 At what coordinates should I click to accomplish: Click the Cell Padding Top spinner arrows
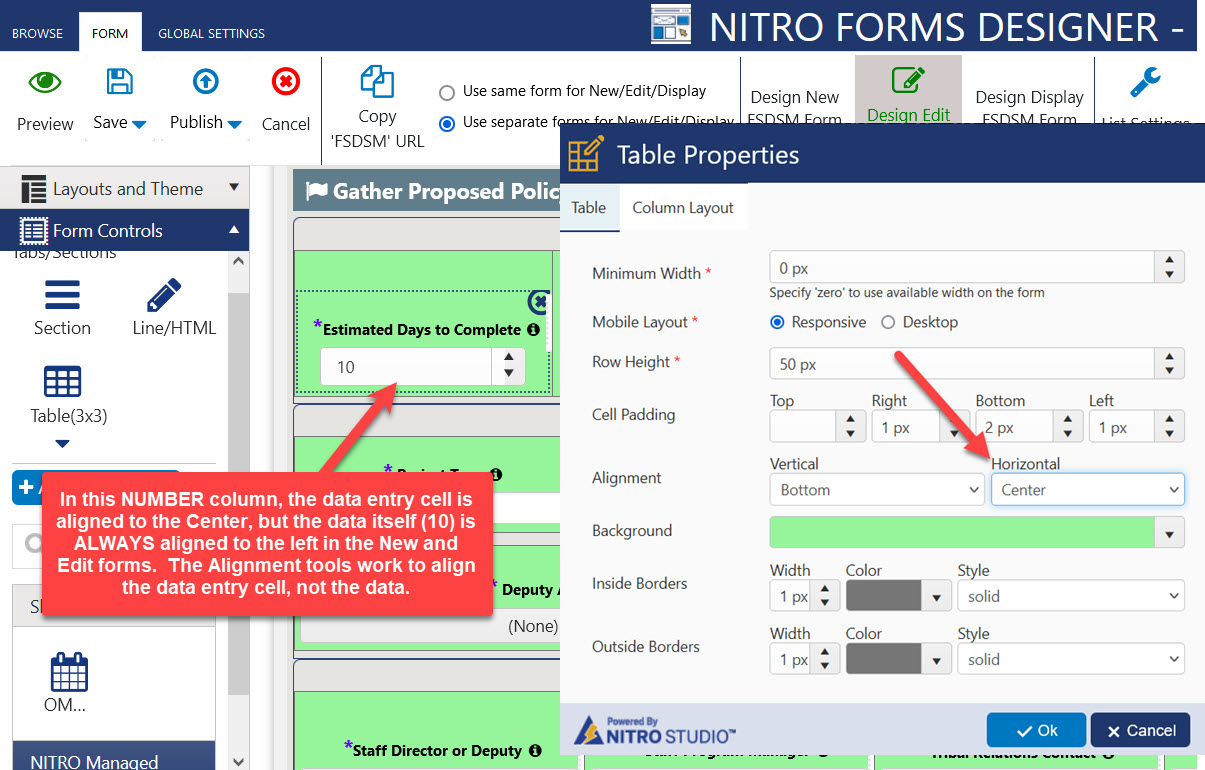pos(850,427)
